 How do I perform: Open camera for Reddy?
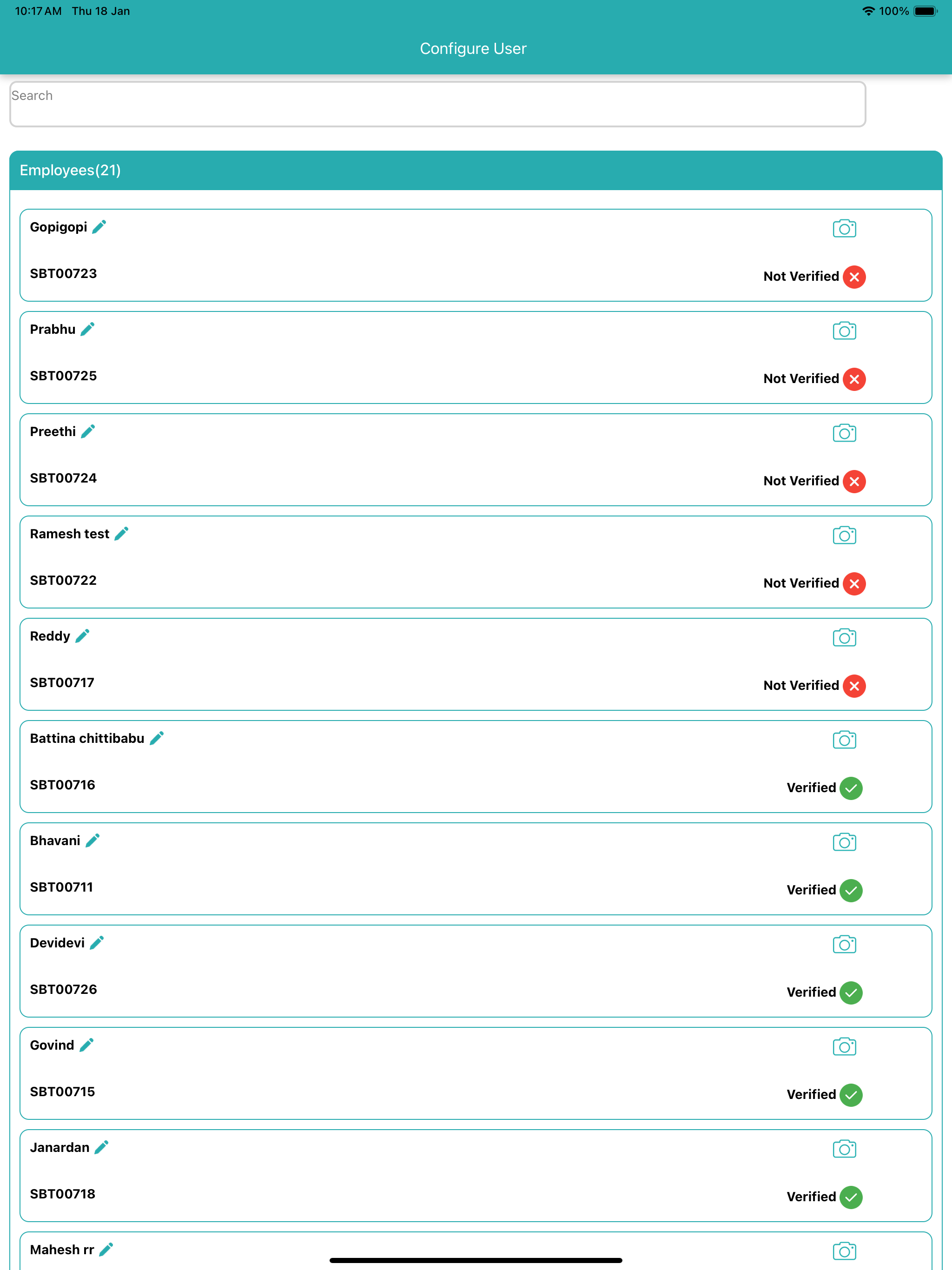(844, 637)
